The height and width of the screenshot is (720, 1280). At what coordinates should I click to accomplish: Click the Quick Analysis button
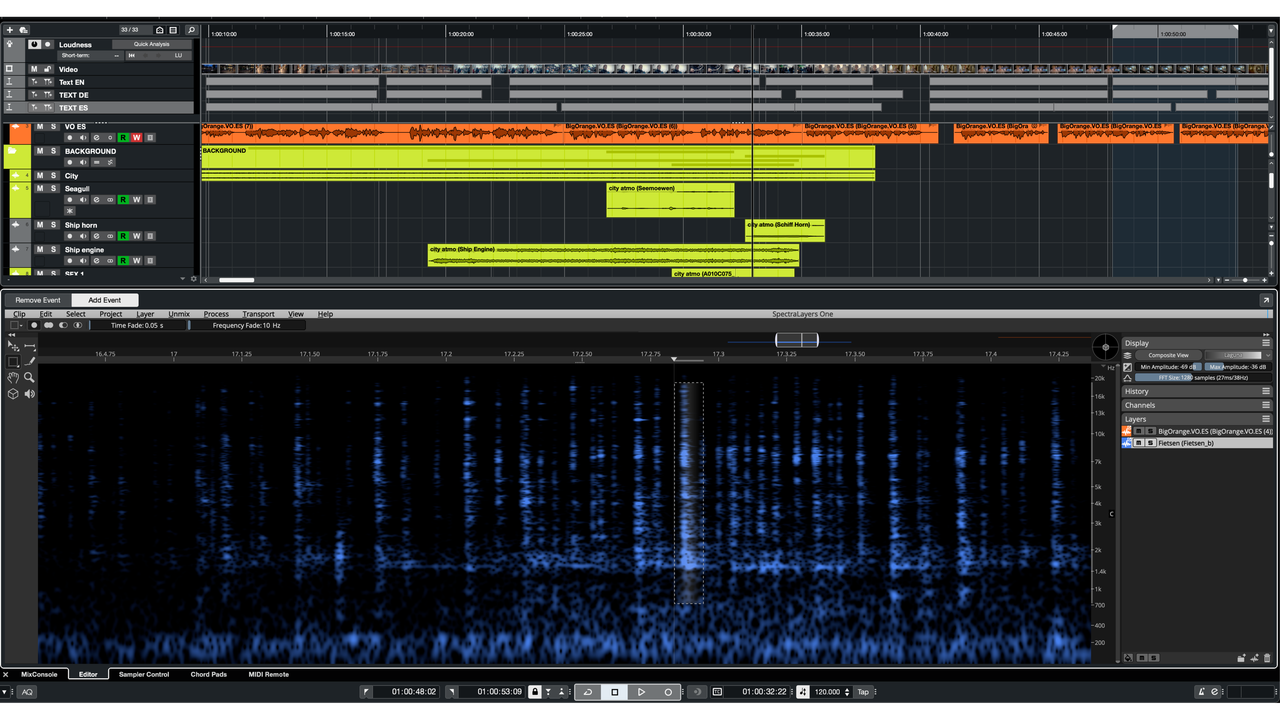pos(152,44)
